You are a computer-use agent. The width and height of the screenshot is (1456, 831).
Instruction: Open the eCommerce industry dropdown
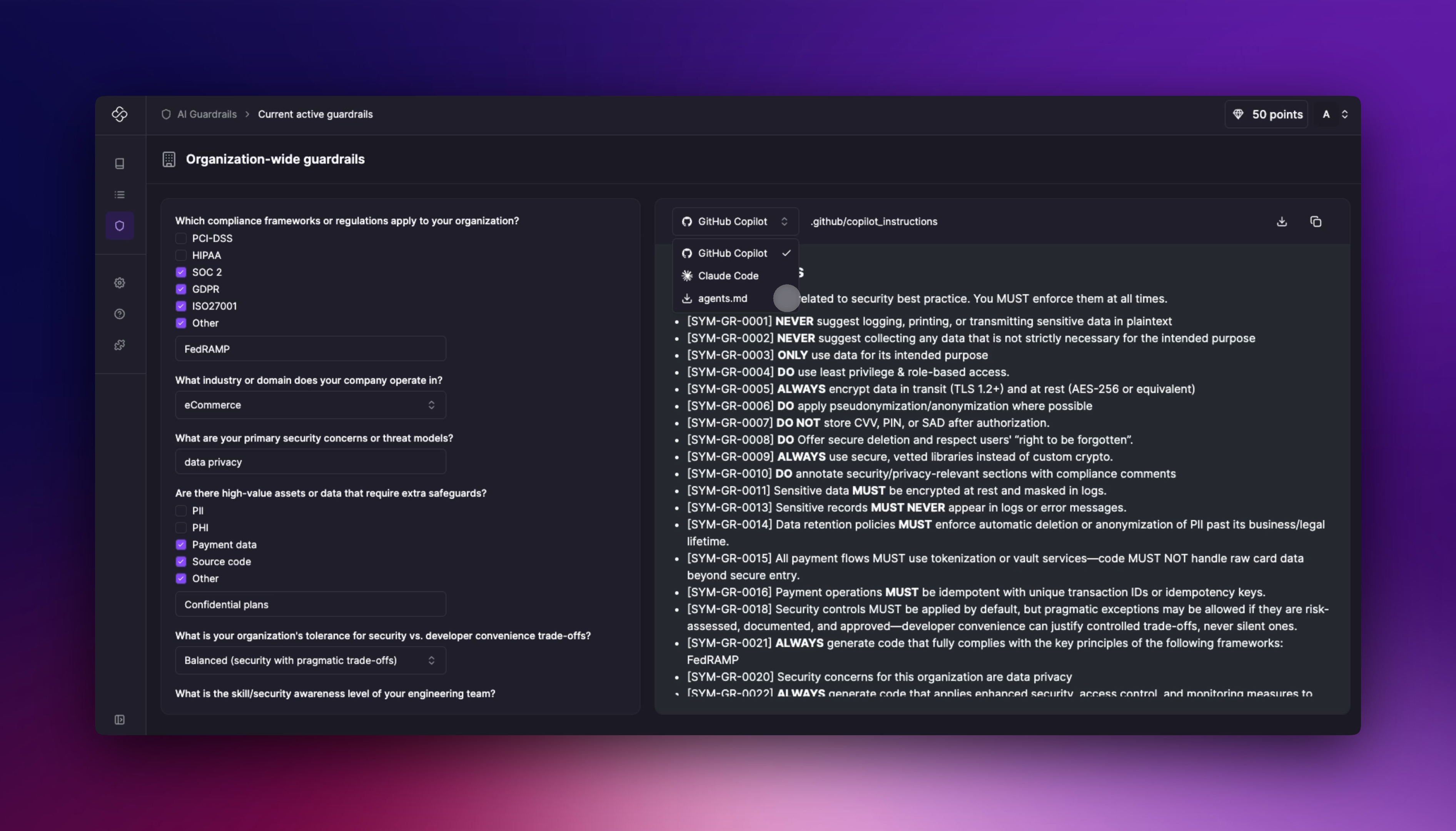click(x=311, y=405)
